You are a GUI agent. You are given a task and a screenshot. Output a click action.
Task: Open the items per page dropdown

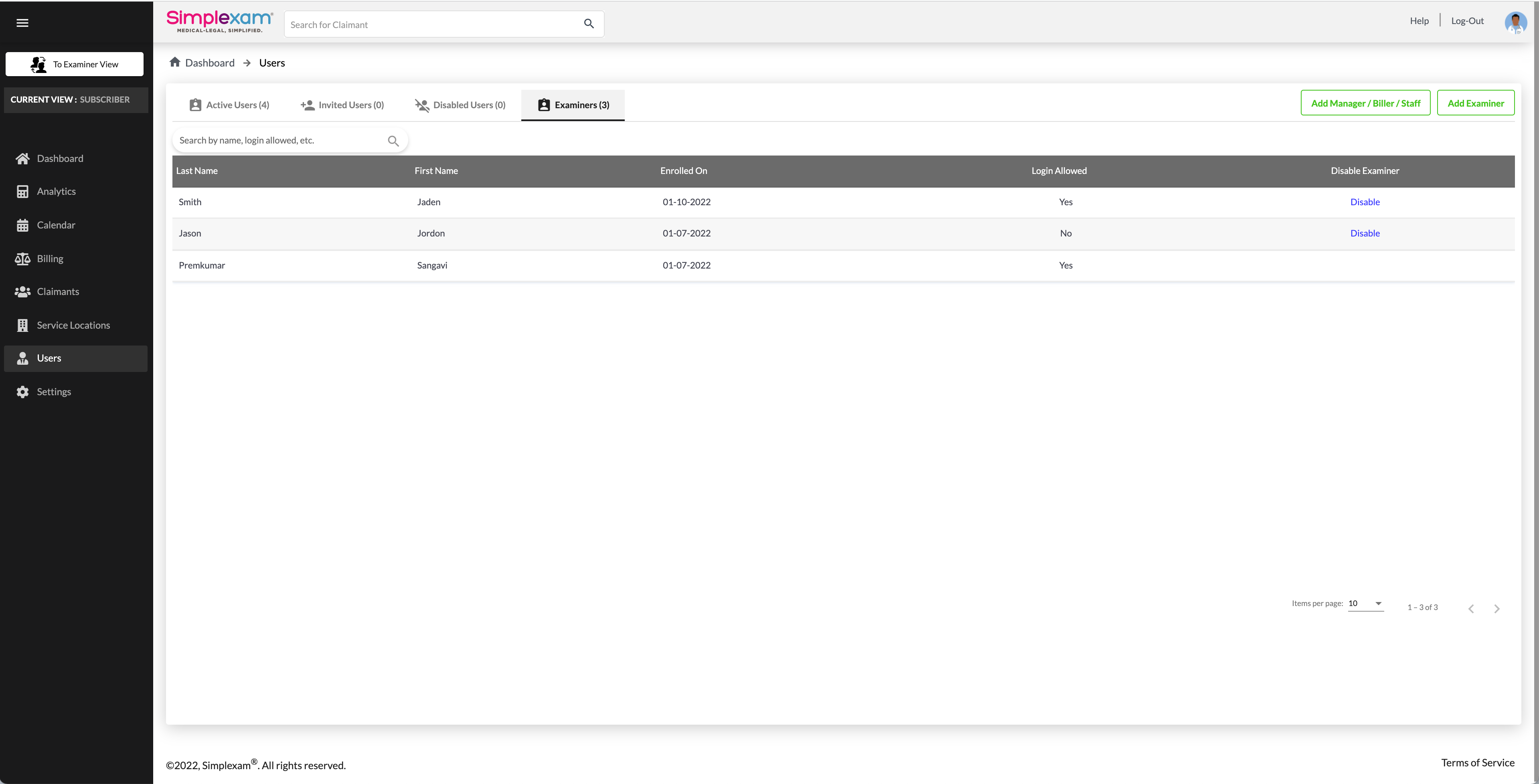[1366, 603]
